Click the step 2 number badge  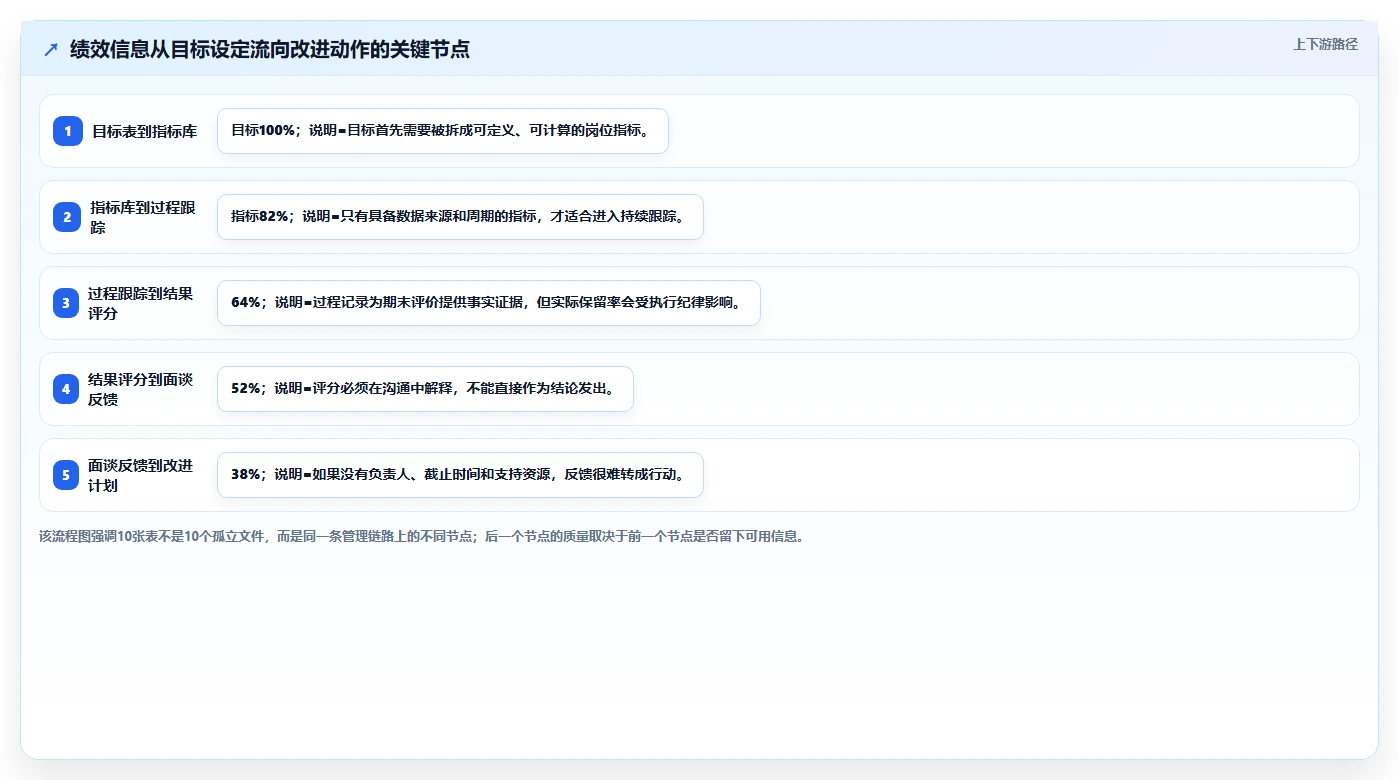click(x=67, y=217)
